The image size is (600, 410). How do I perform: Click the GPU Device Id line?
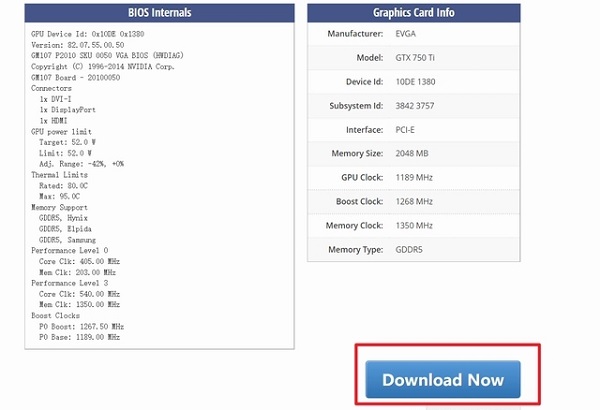88,34
